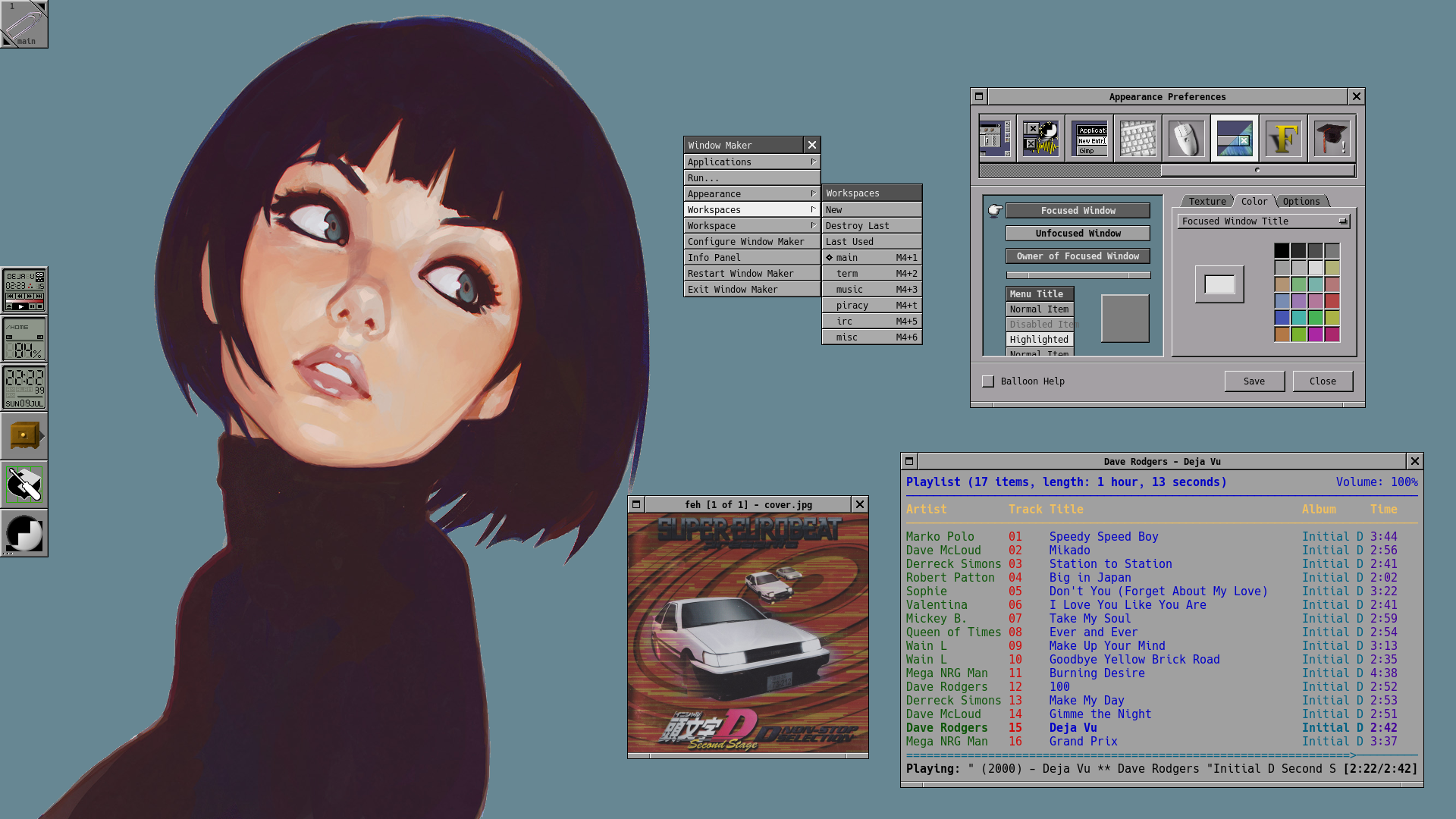Select Unfocused Window preview item
1456x819 pixels.
click(1078, 234)
